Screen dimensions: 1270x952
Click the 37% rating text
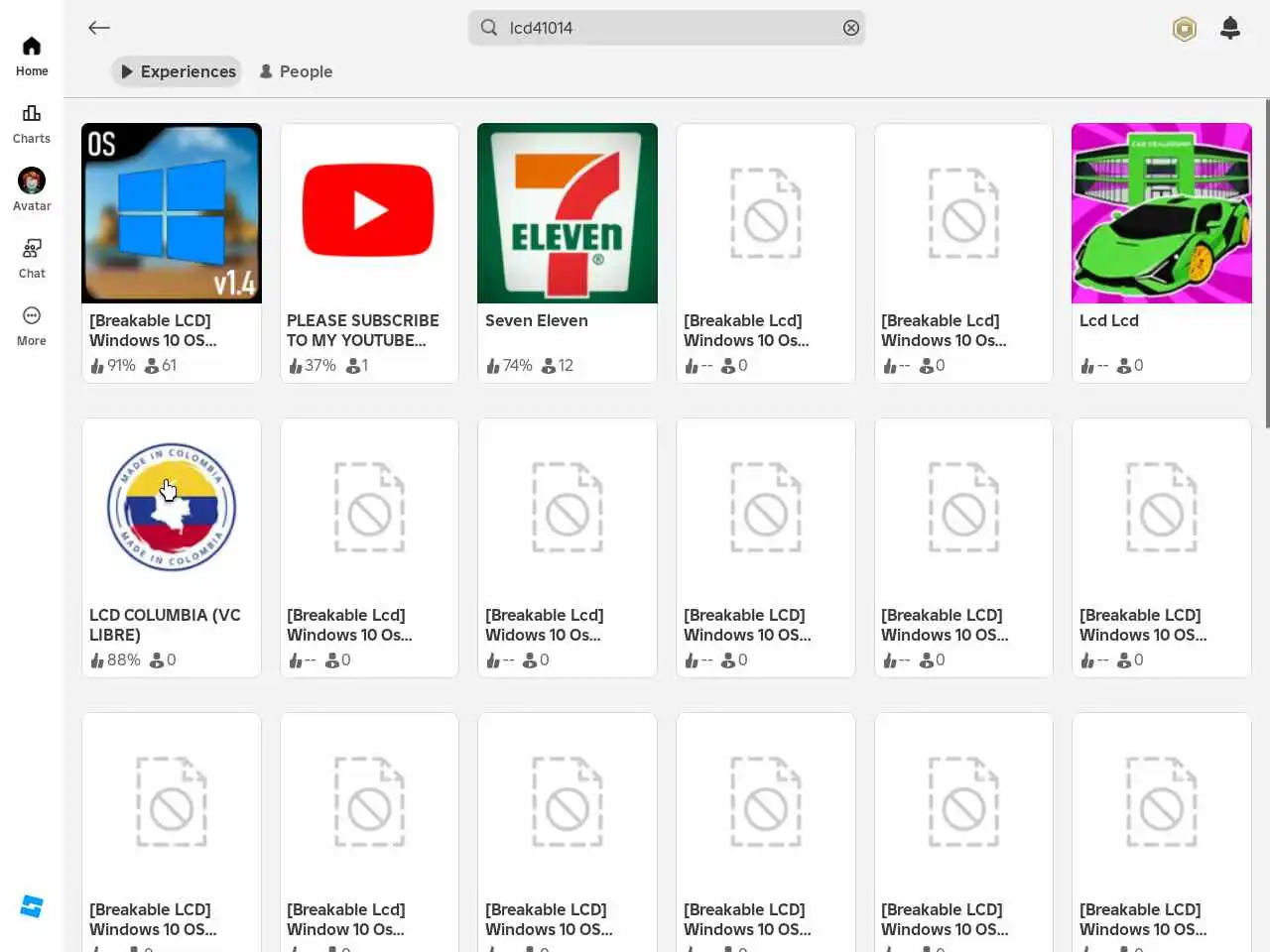[x=320, y=365]
